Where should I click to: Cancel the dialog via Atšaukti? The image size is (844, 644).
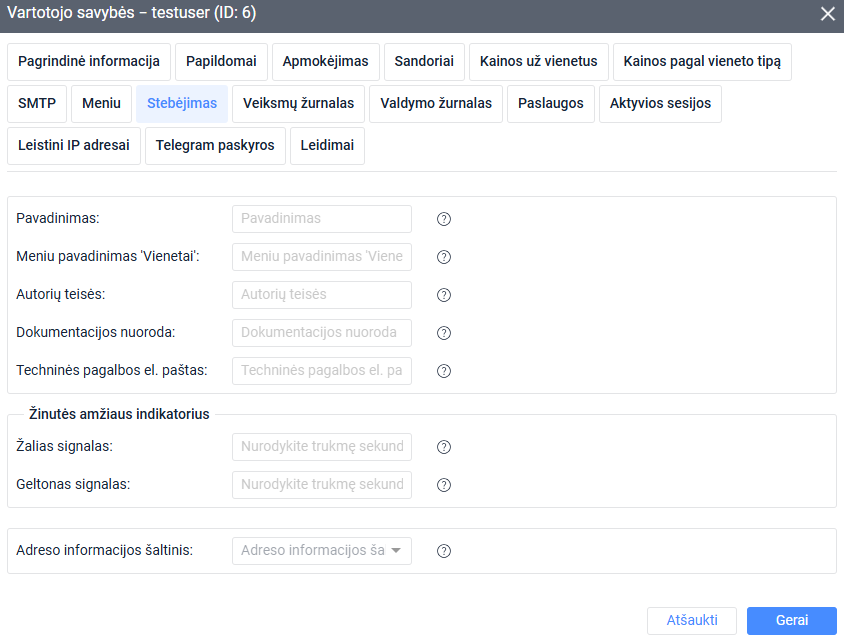tap(692, 620)
